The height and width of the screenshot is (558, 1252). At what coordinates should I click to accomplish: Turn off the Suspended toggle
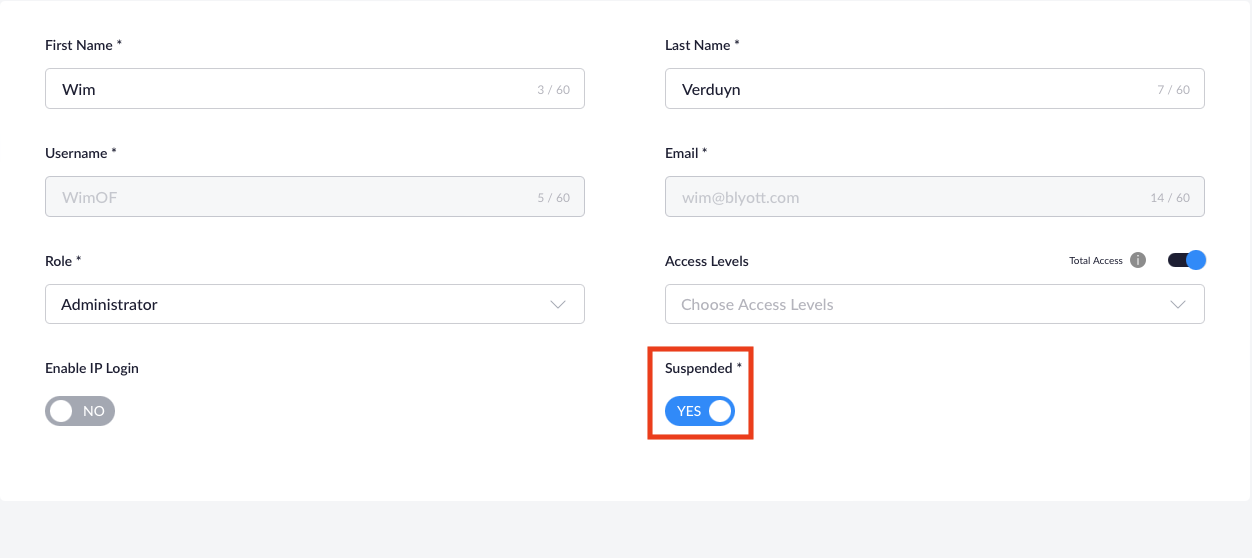pyautogui.click(x=700, y=411)
